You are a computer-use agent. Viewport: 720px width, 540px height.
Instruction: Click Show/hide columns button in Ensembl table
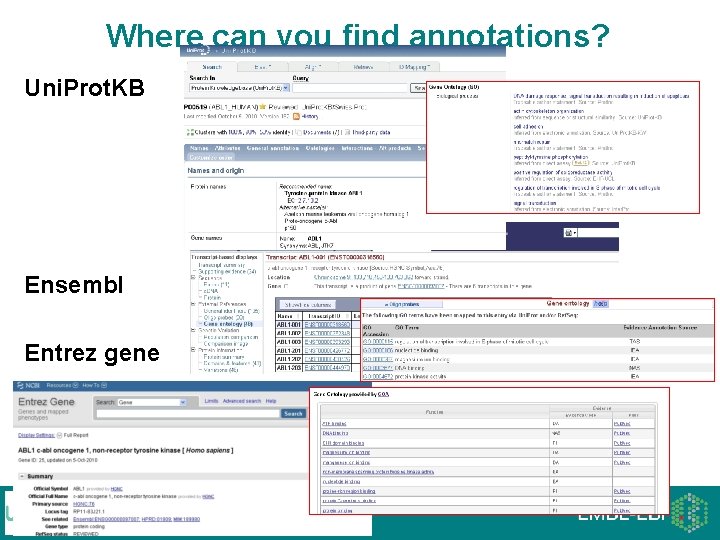[308, 305]
